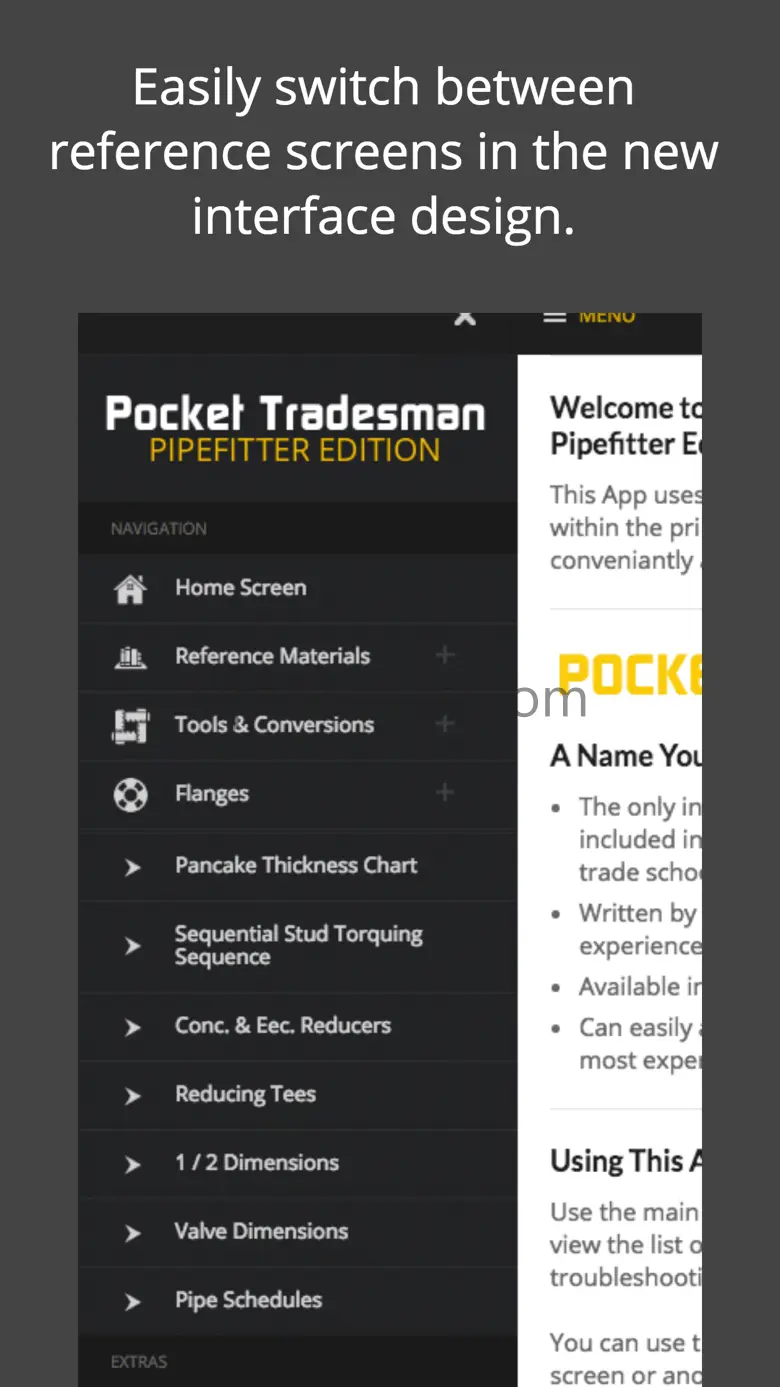Click the Flanges circular icon

click(x=130, y=795)
